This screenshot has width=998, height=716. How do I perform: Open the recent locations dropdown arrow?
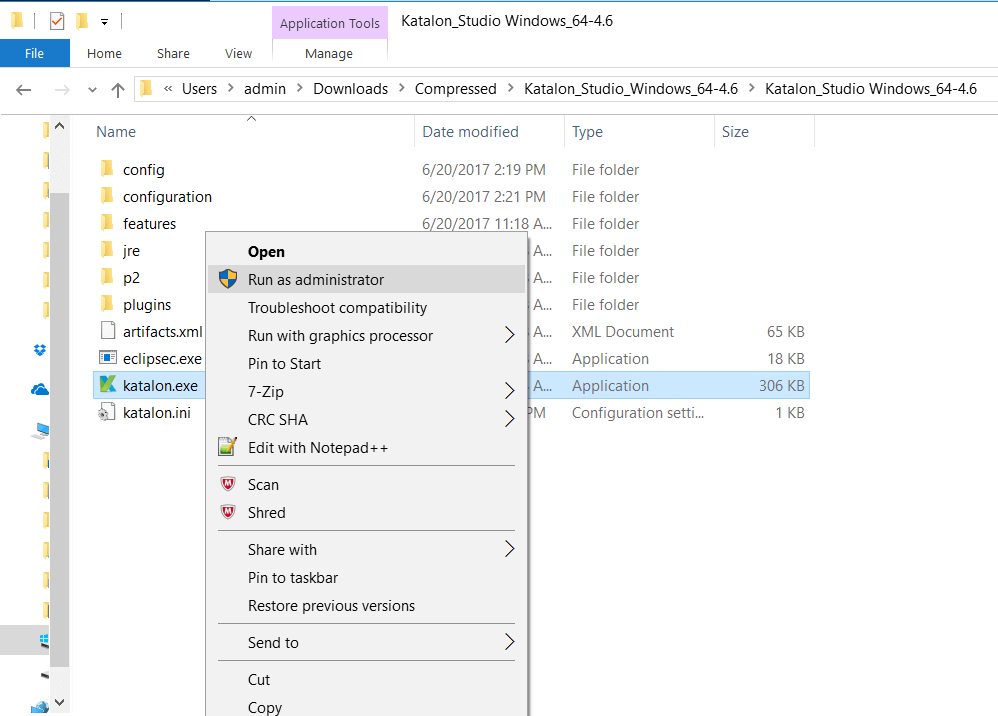tap(92, 90)
